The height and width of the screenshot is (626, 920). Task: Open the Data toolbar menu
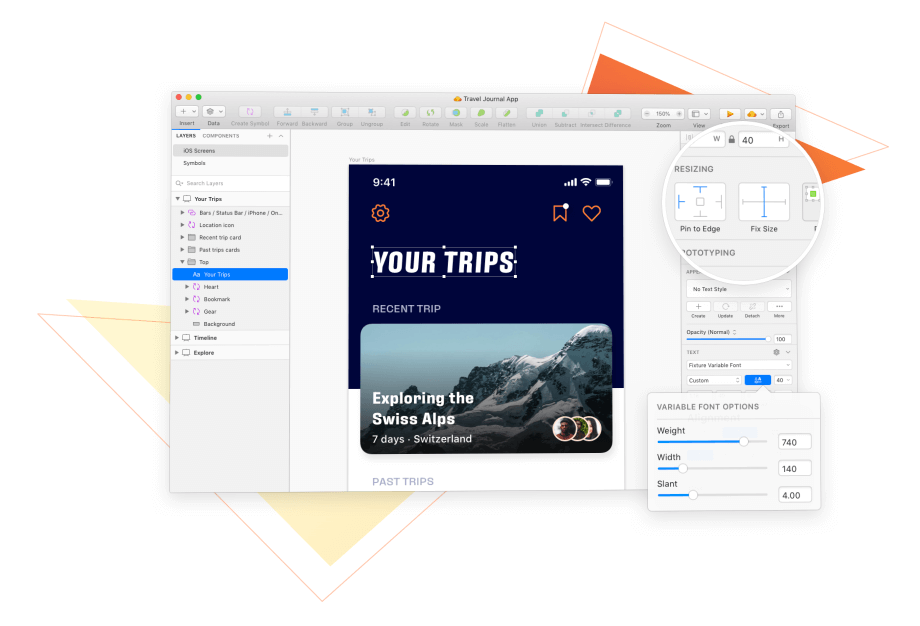click(x=214, y=111)
